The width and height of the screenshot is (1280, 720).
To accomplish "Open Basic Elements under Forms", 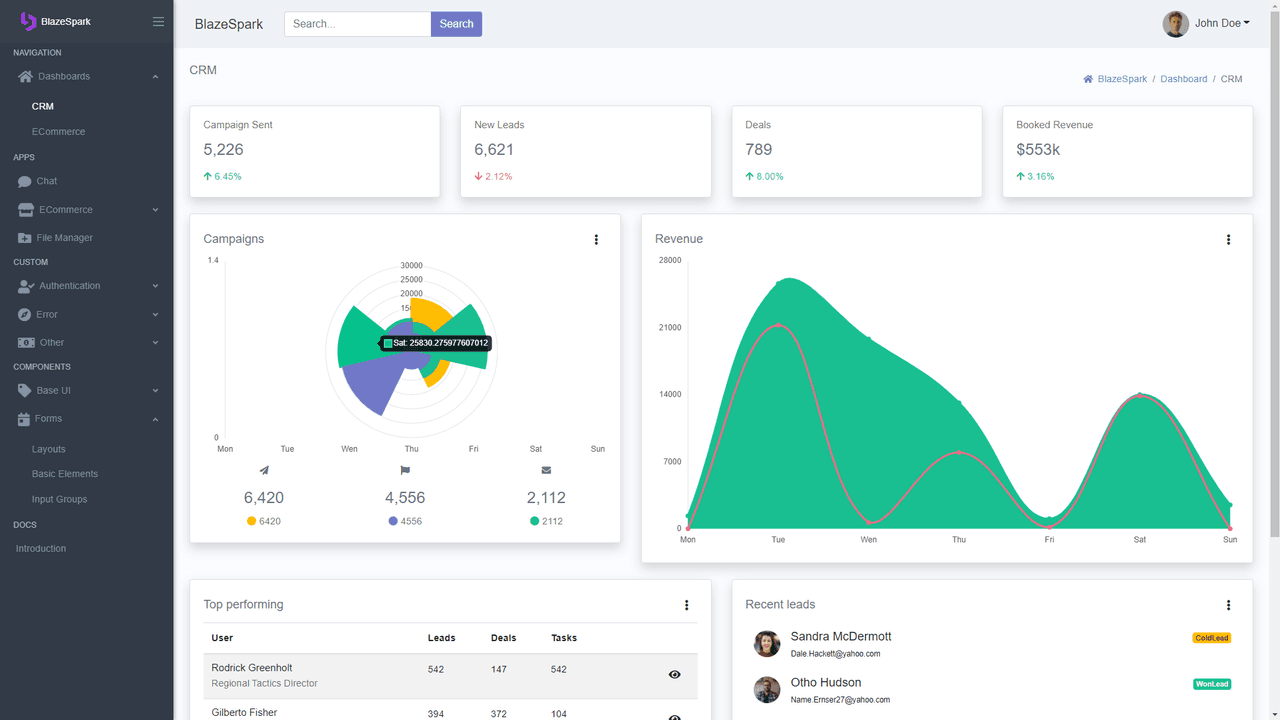I will (65, 474).
